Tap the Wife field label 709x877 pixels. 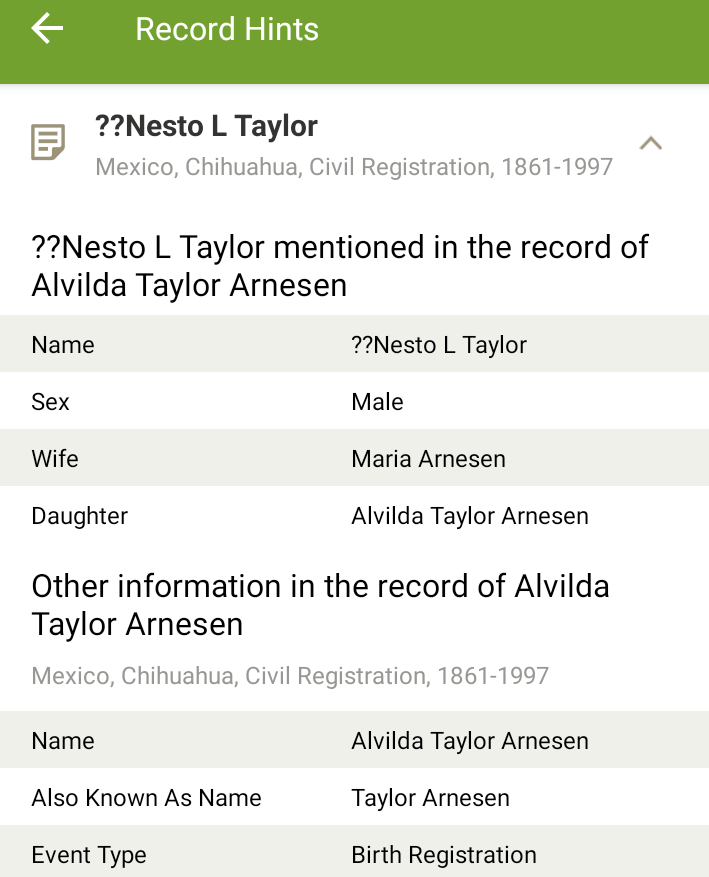tap(55, 459)
